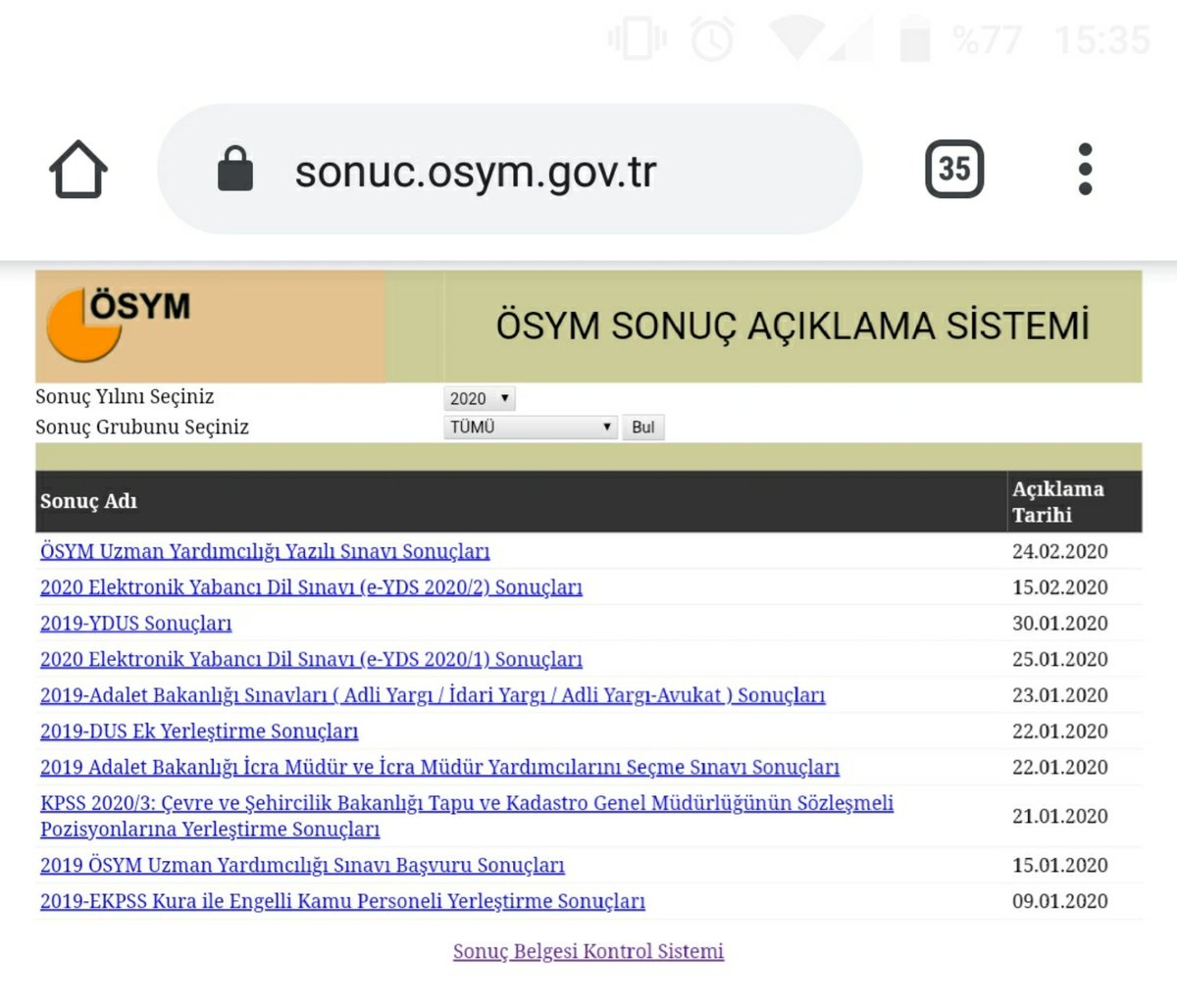The width and height of the screenshot is (1177, 1008).
Task: Open the tab switcher showing 35
Action: 954,169
